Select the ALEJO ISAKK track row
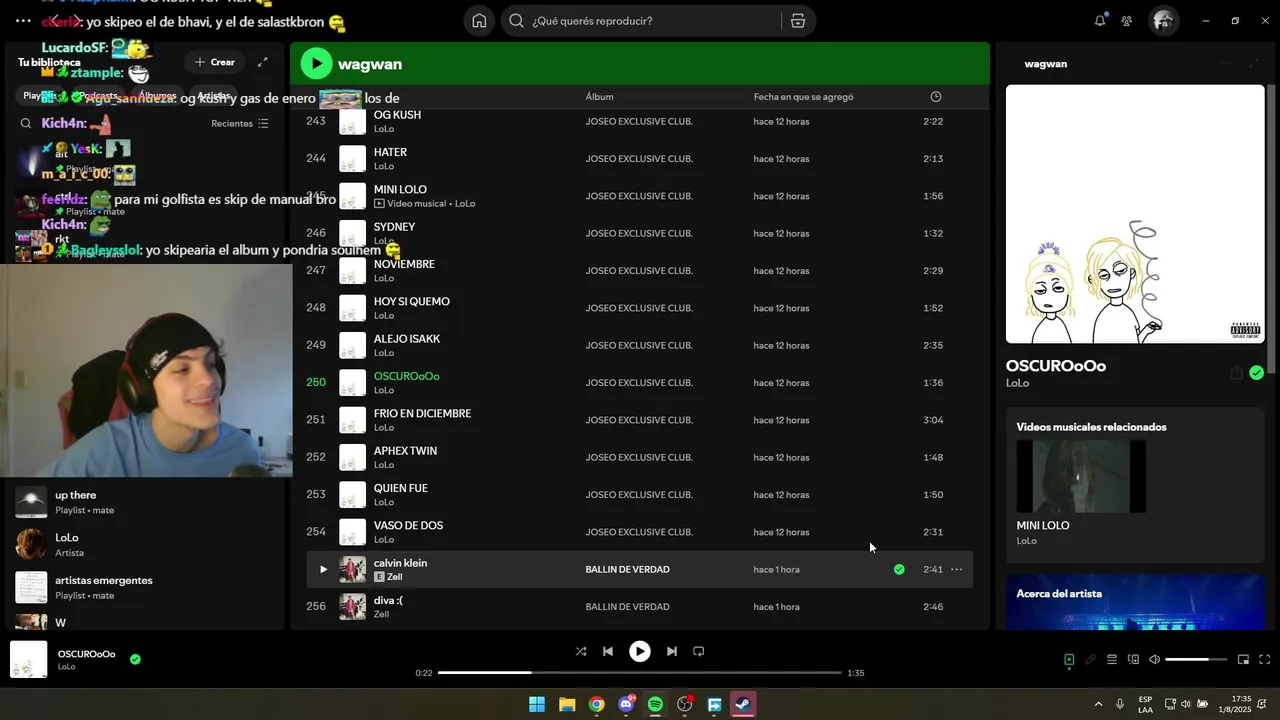Image resolution: width=1280 pixels, height=720 pixels. (x=639, y=345)
